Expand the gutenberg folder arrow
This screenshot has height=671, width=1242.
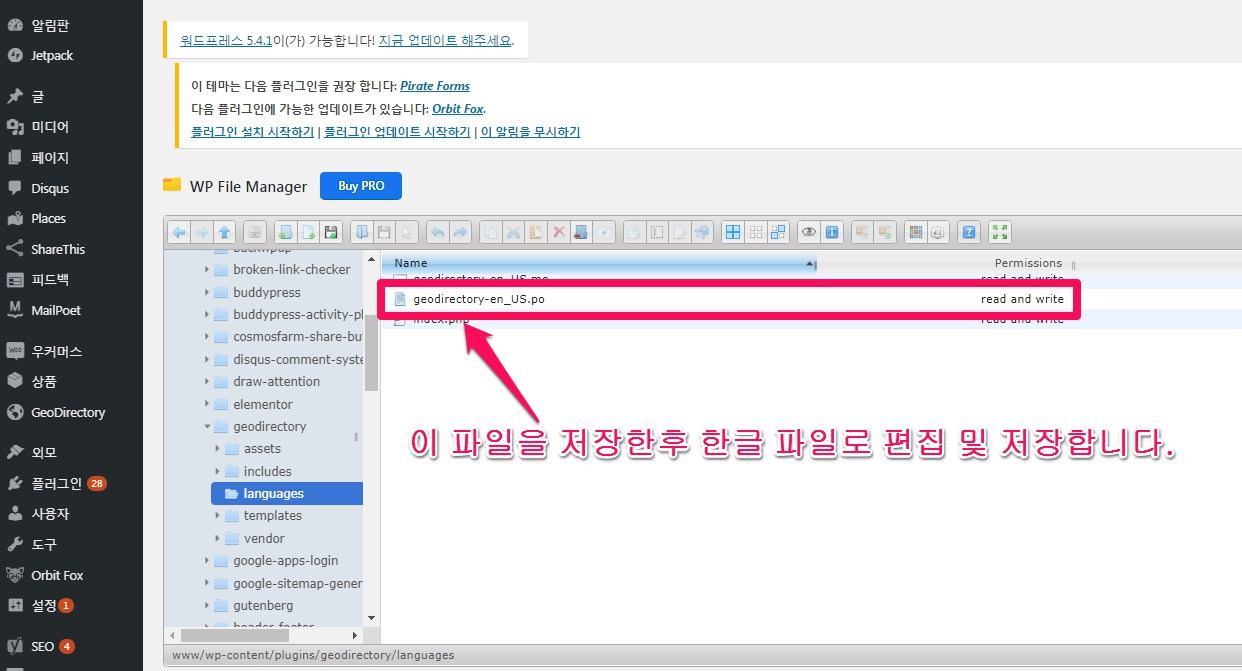click(x=207, y=605)
